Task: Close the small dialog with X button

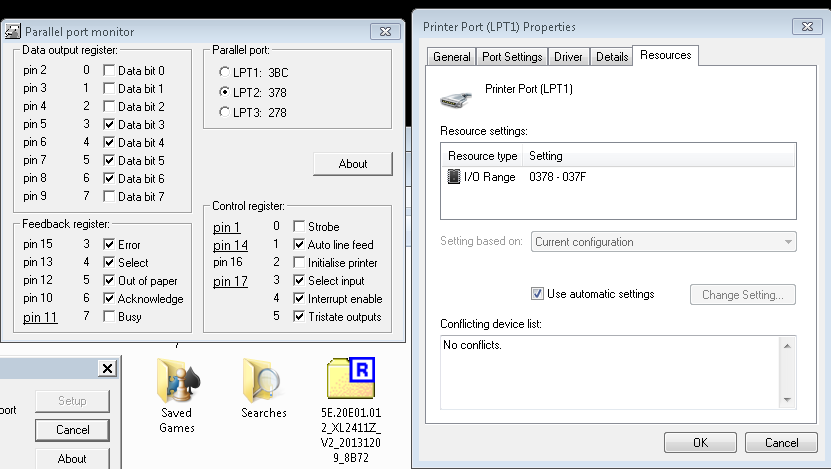Action: 107,369
